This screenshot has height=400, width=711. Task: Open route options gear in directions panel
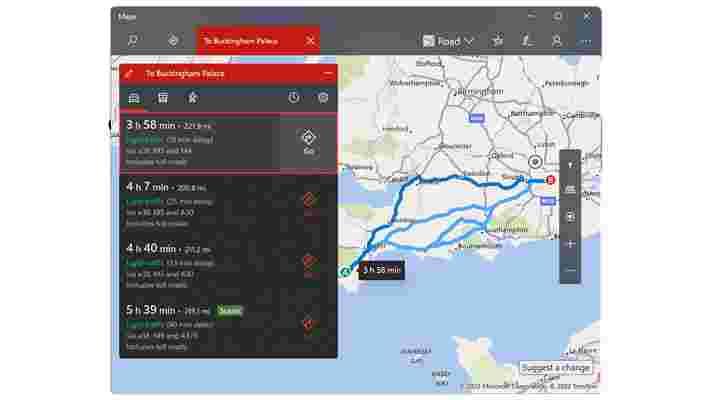coord(323,98)
